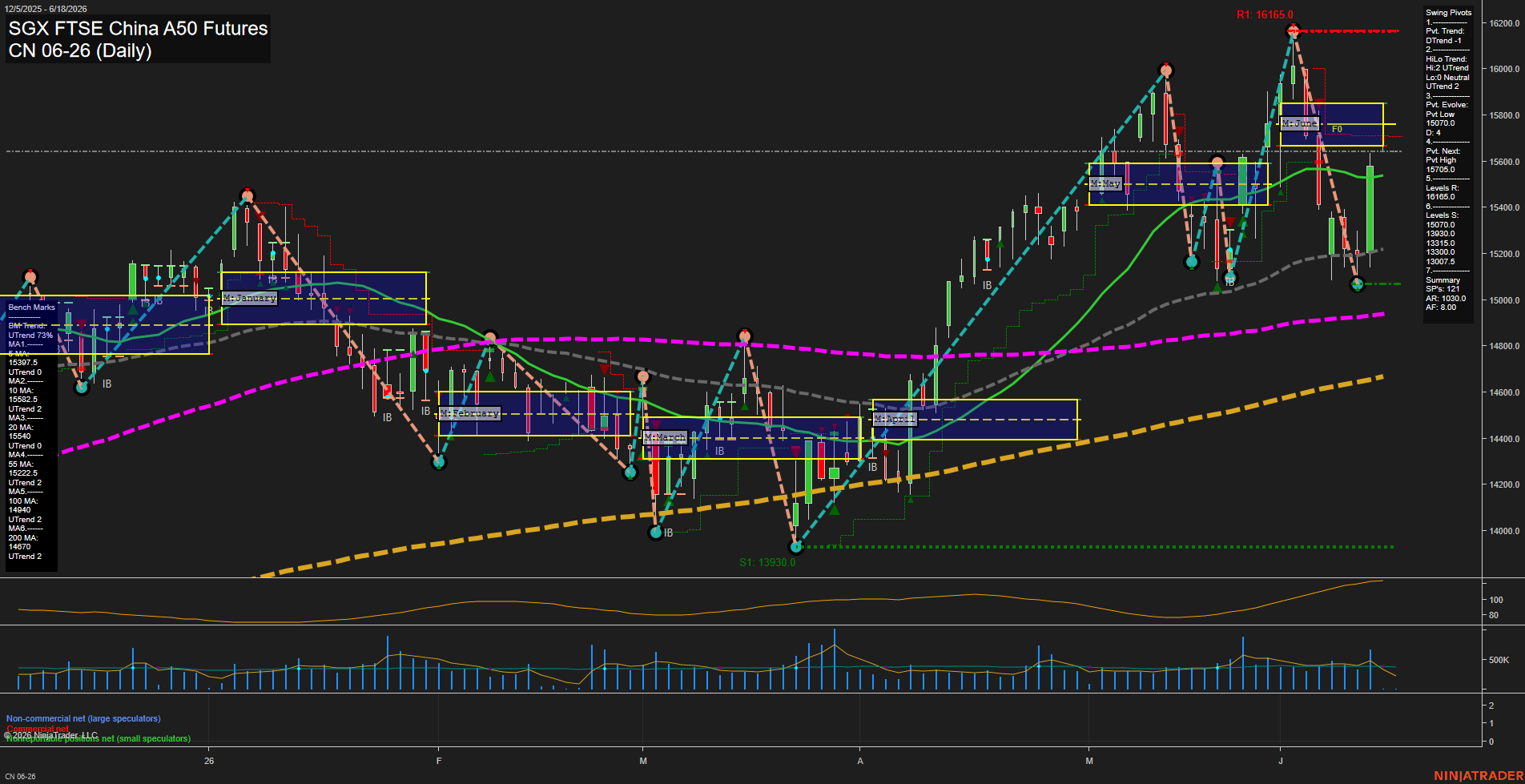Click the 14400.0 price axis label
Viewport: 1525px width, 784px height.
click(x=1504, y=439)
